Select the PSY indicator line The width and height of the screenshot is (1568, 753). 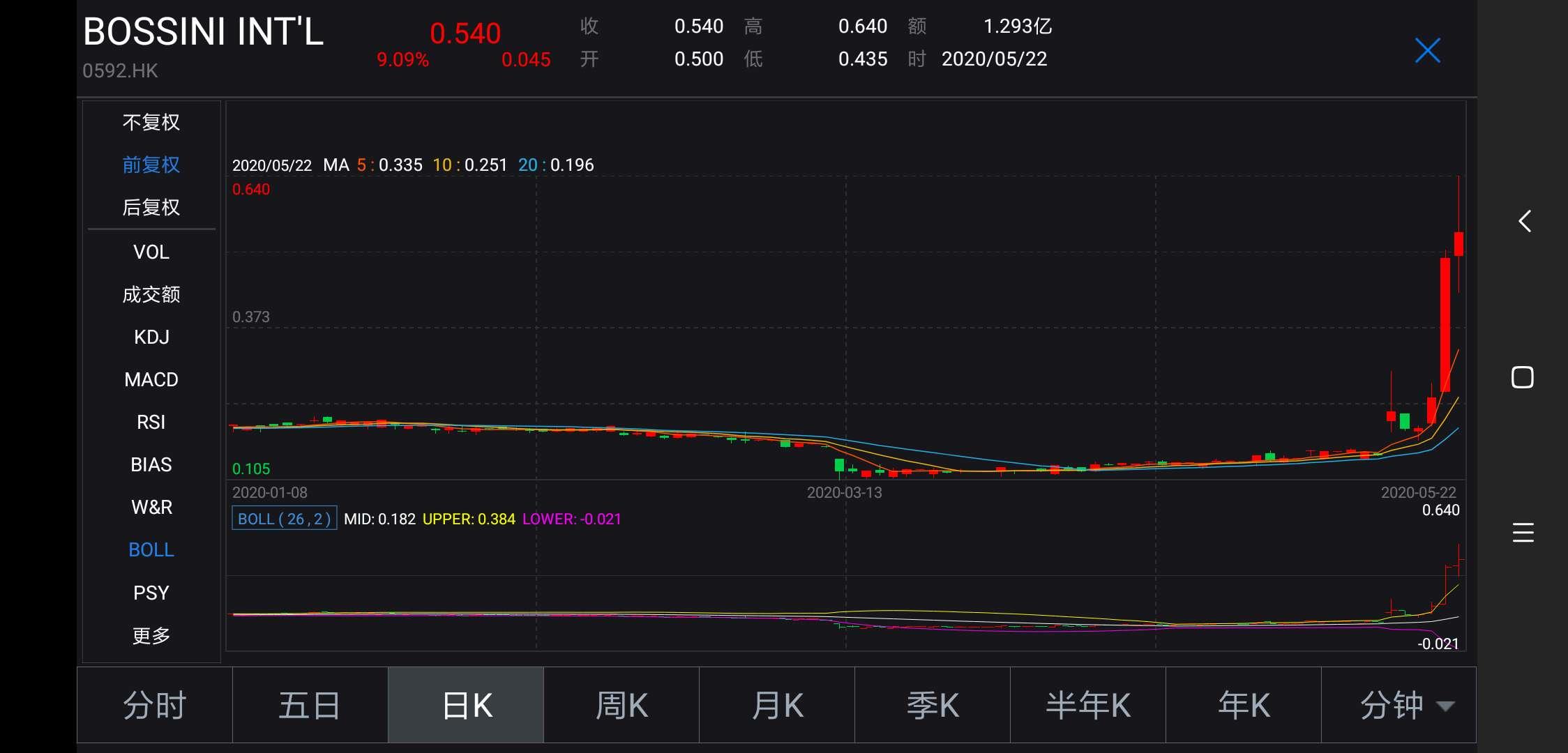[x=151, y=592]
